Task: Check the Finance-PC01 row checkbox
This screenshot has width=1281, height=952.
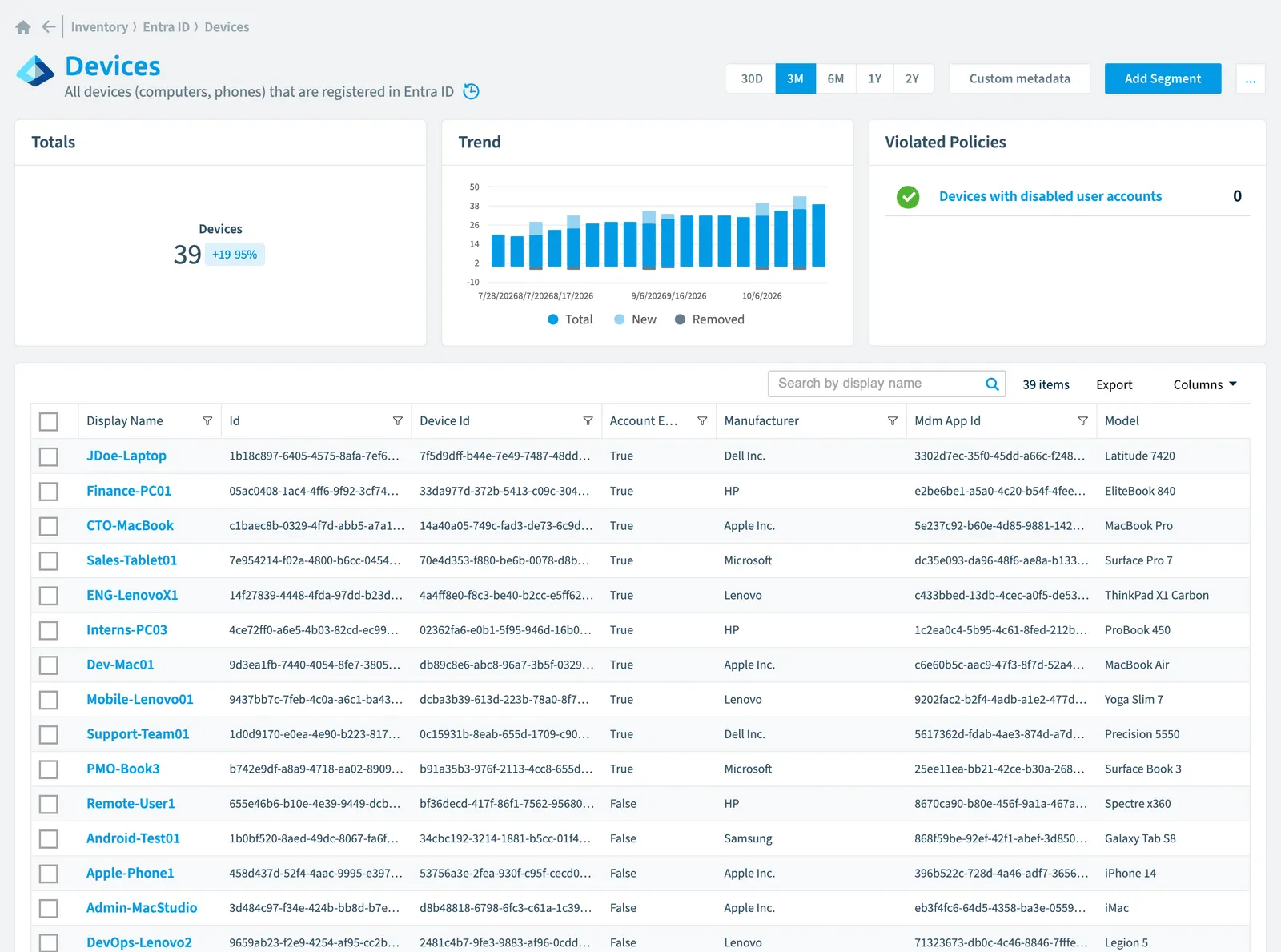Action: pyautogui.click(x=49, y=491)
